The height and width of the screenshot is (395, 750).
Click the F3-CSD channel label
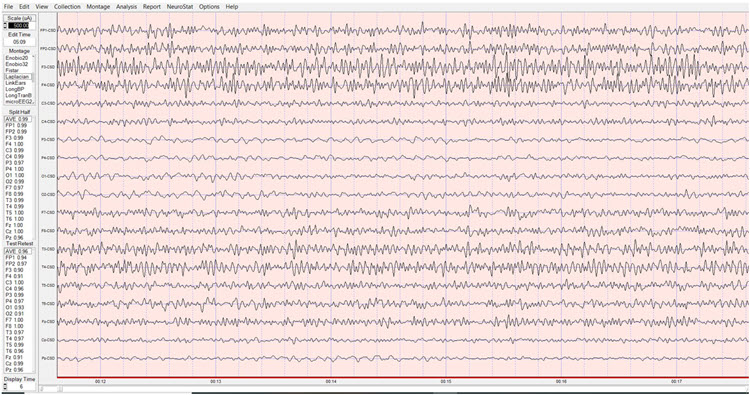click(49, 67)
